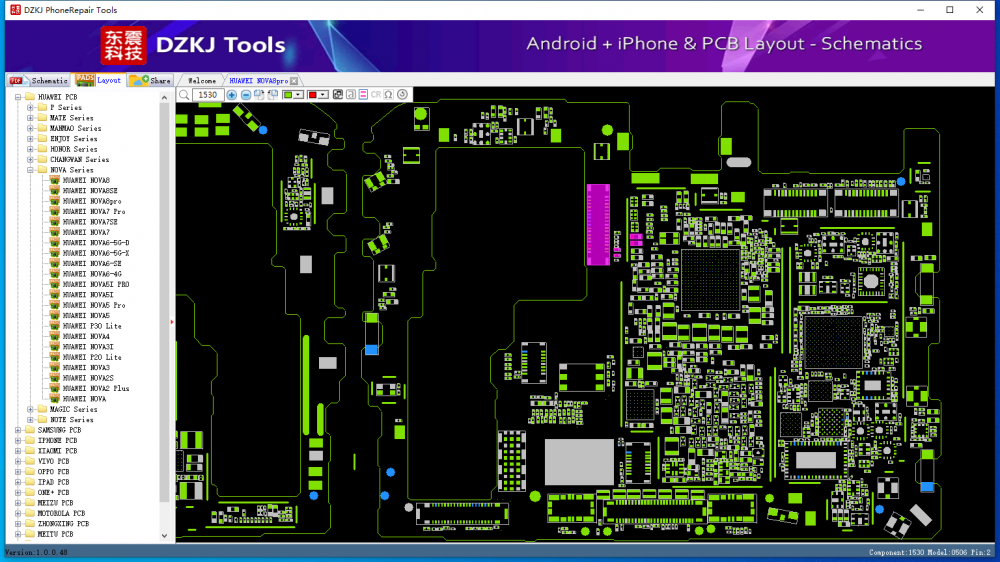The height and width of the screenshot is (562, 1000).
Task: Select the HUAWEI NOVA8SE tree item
Action: [90, 191]
